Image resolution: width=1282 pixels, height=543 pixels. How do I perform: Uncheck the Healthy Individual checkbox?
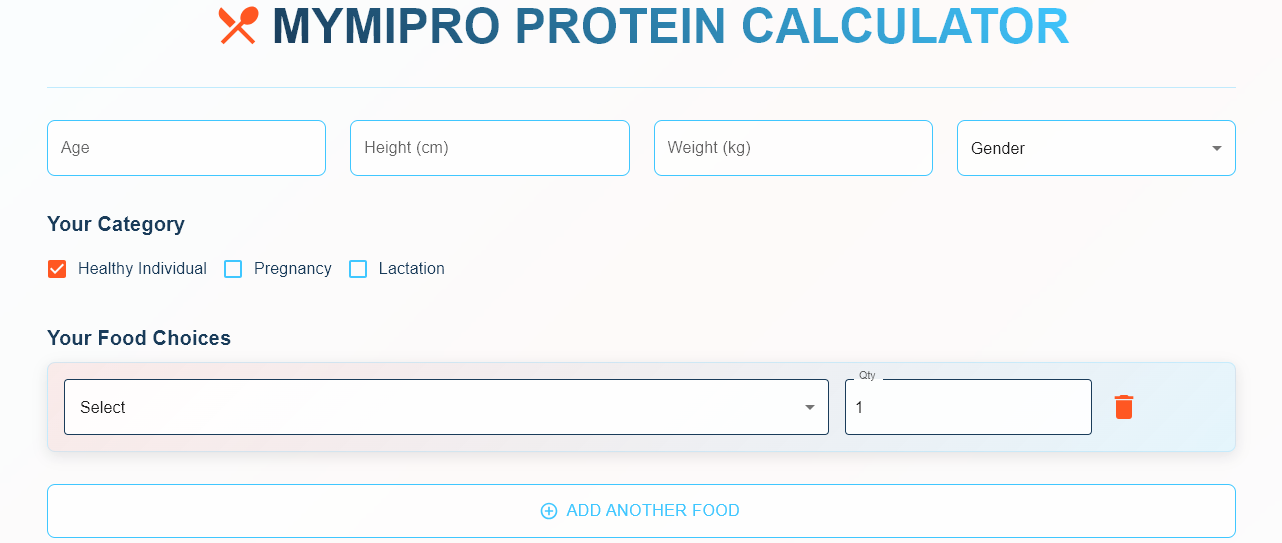(x=57, y=269)
